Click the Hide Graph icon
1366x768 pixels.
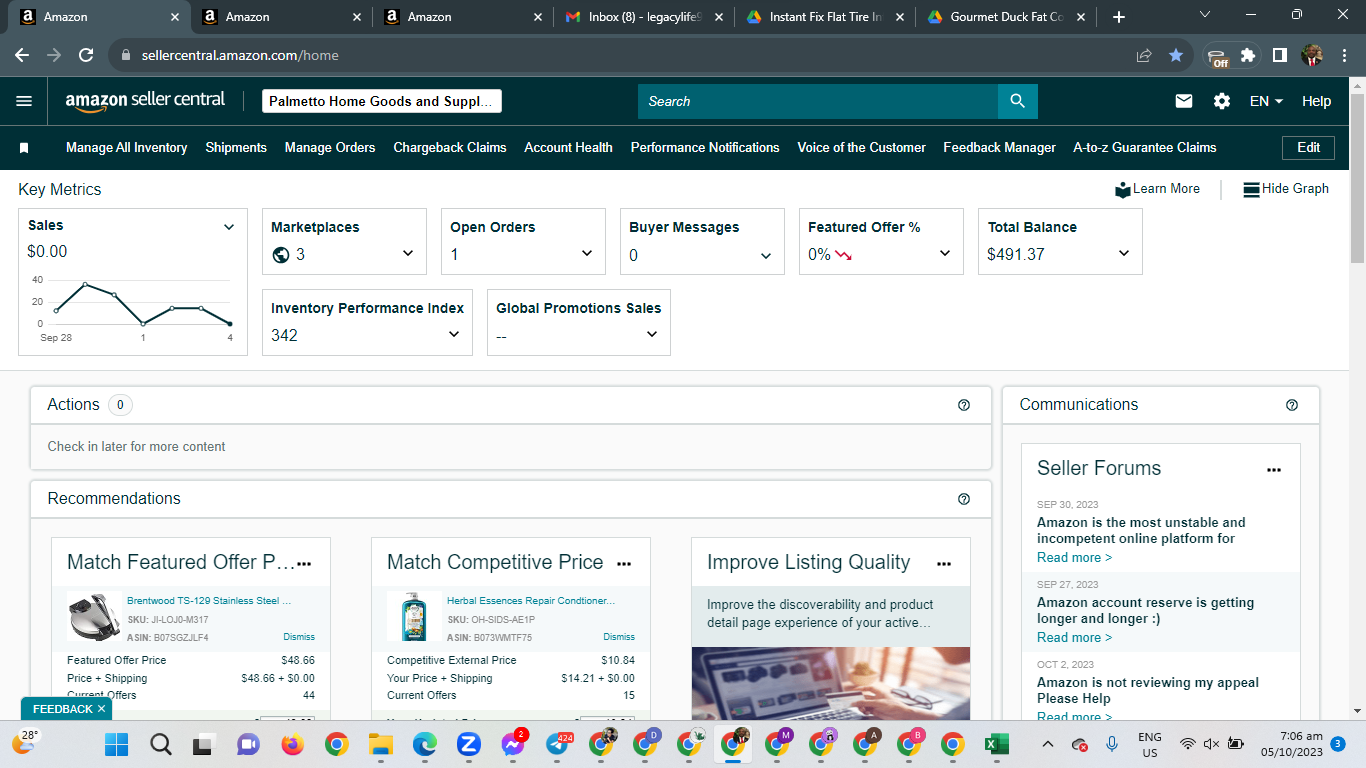(1251, 189)
